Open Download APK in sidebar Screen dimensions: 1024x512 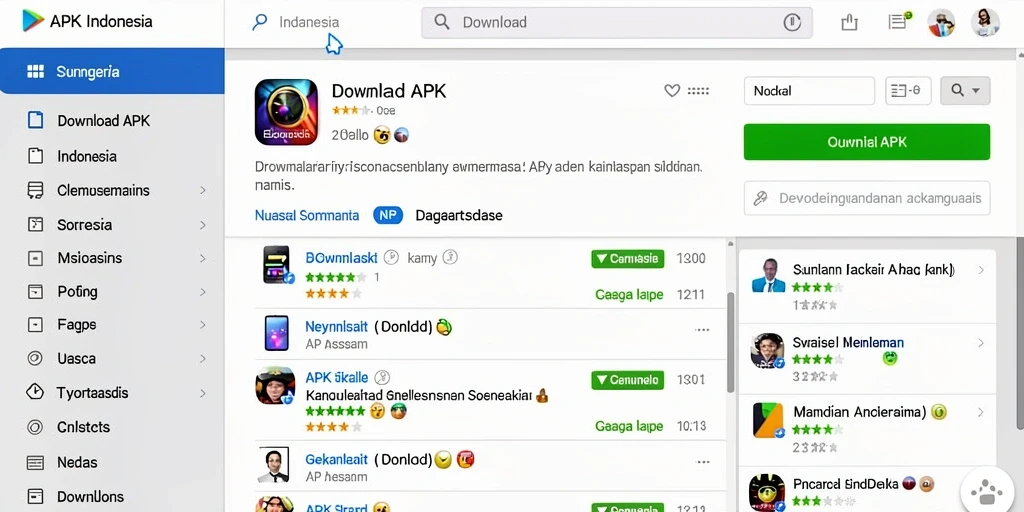click(104, 121)
